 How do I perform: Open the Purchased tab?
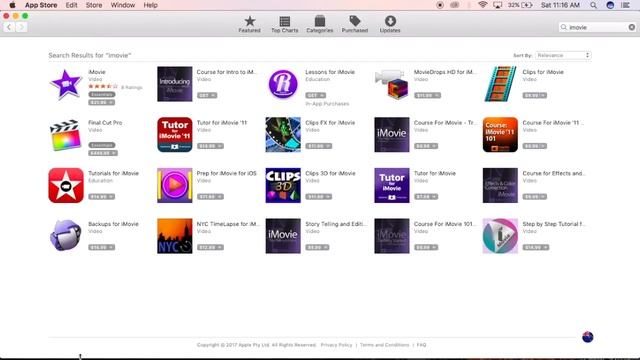355,24
